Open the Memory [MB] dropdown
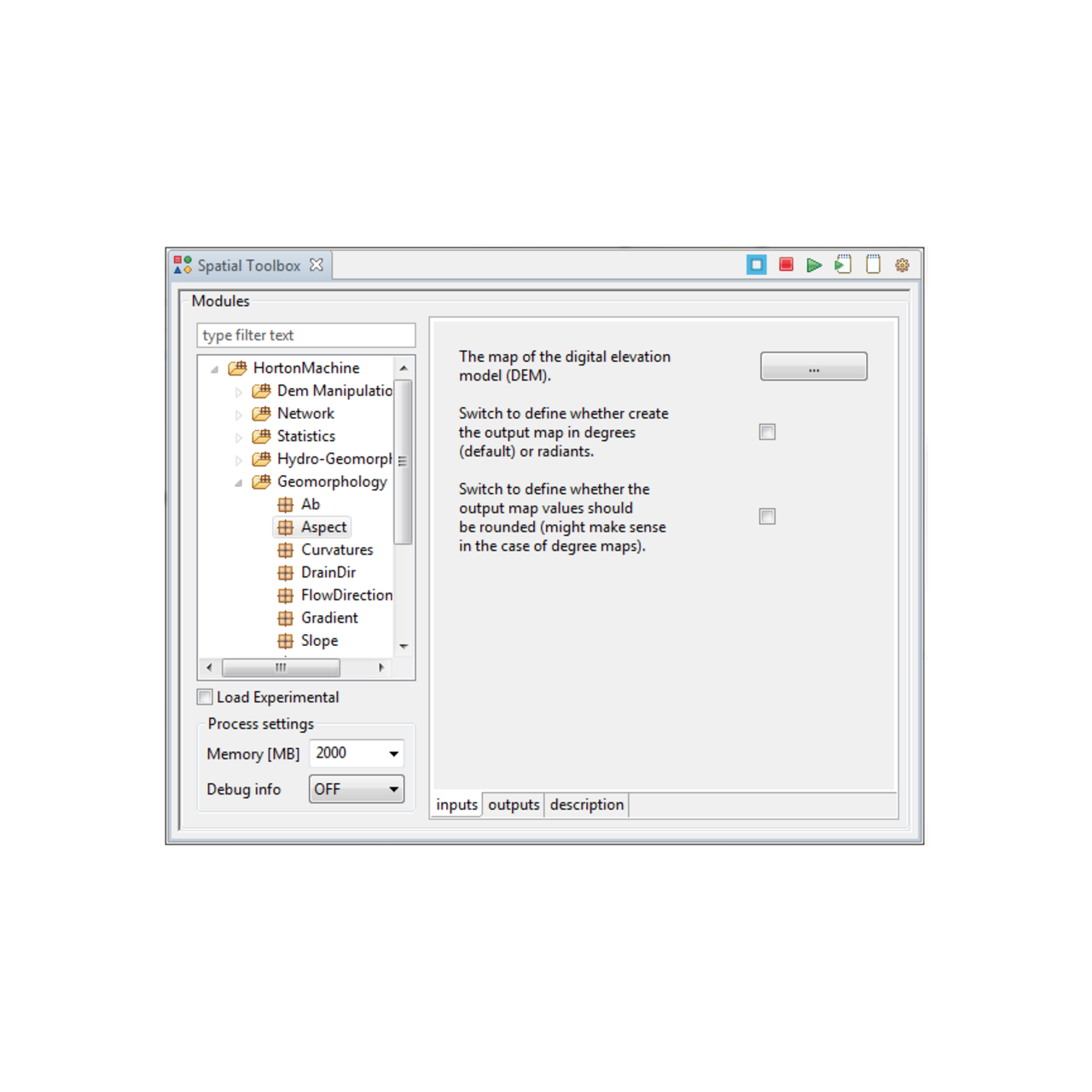 click(x=393, y=752)
